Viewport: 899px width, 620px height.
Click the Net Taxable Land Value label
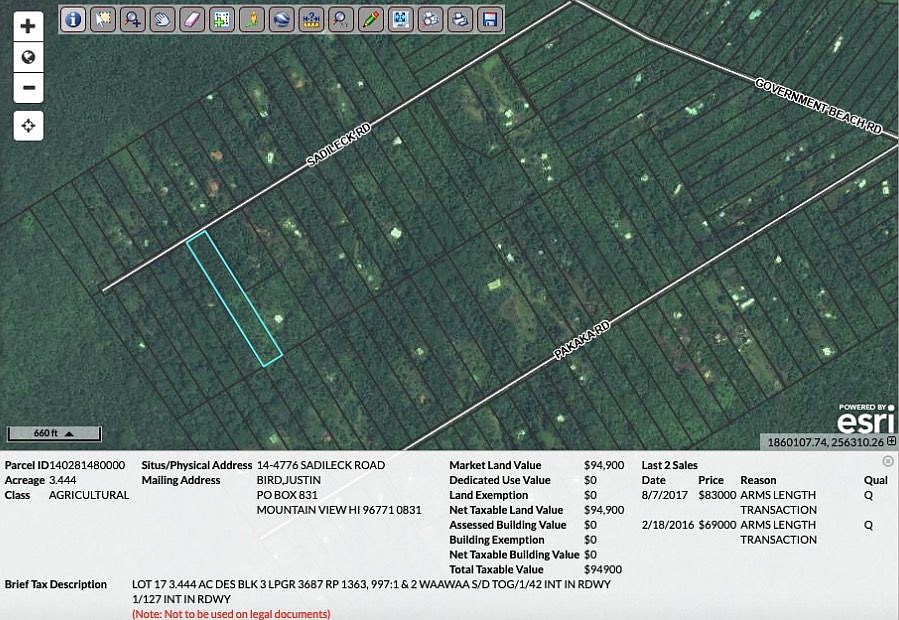pos(506,510)
